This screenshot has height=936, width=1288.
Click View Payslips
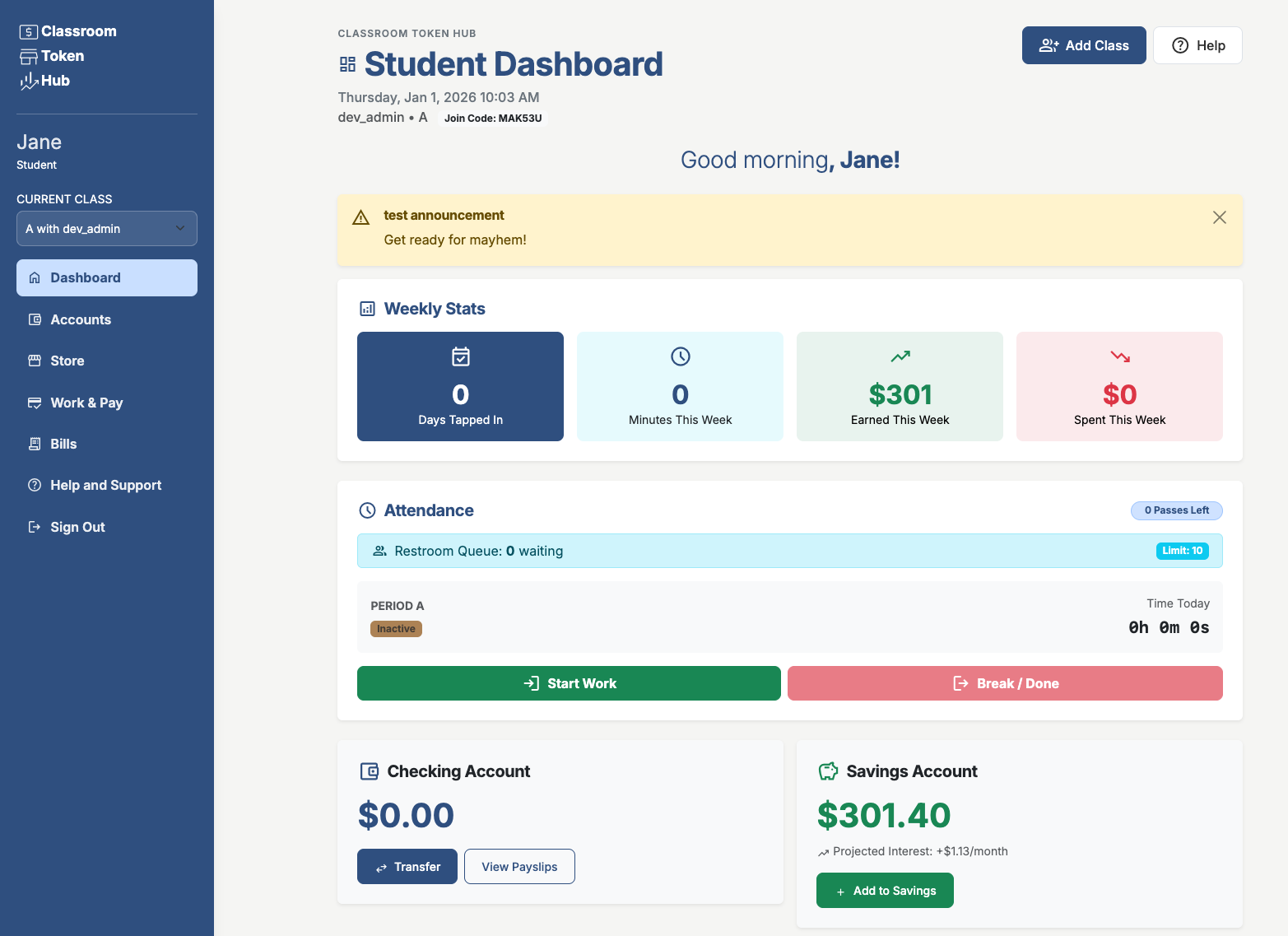click(519, 866)
